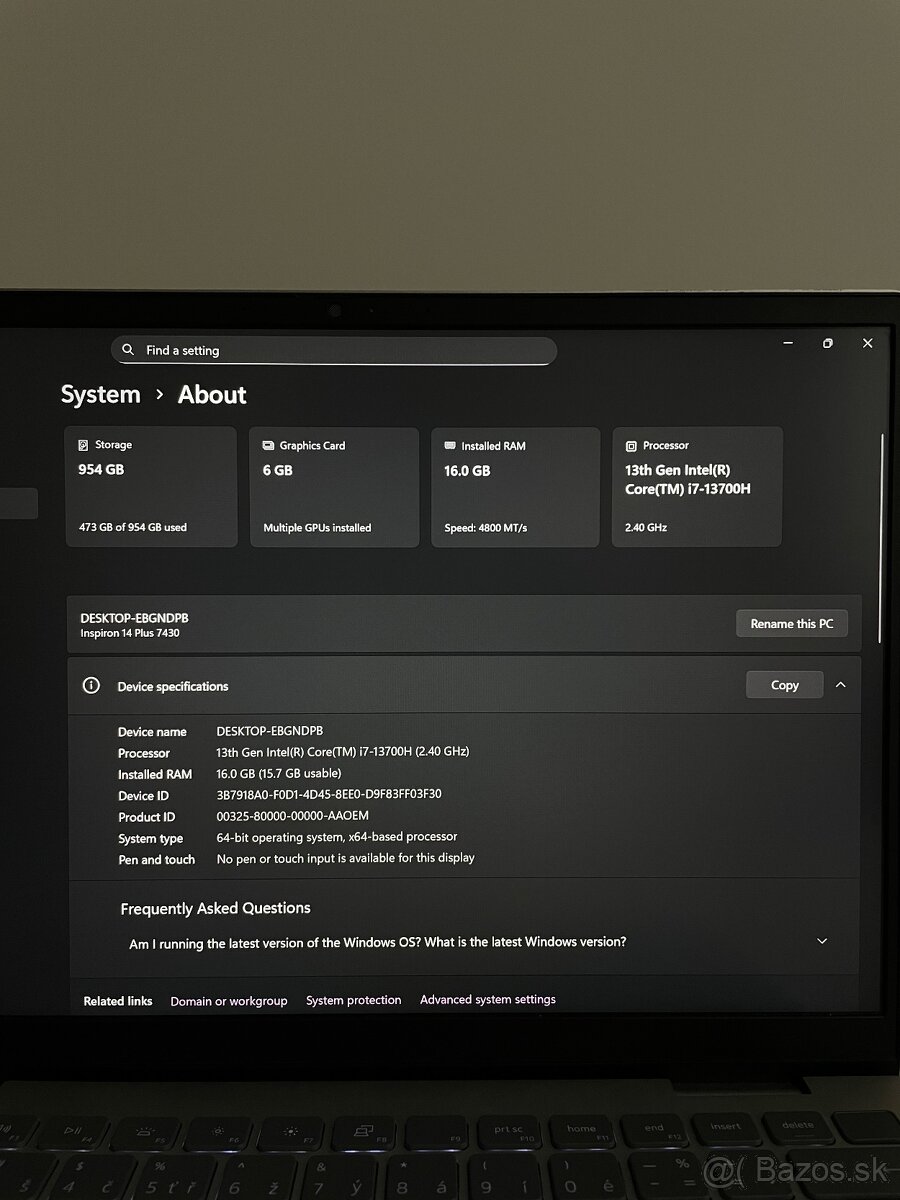900x1200 pixels.
Task: Open the System protection link
Action: pos(353,1000)
